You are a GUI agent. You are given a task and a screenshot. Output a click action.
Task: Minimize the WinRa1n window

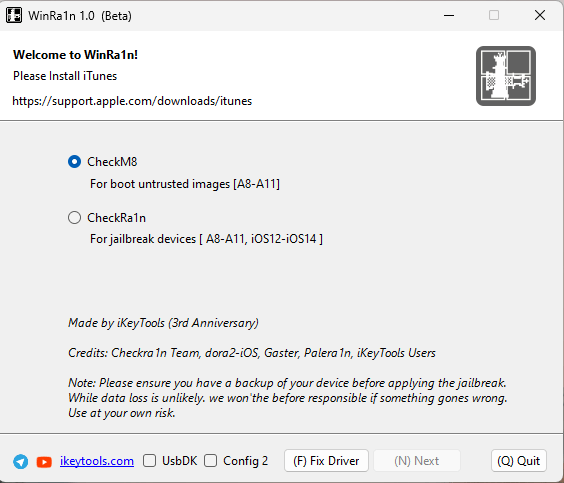click(449, 15)
